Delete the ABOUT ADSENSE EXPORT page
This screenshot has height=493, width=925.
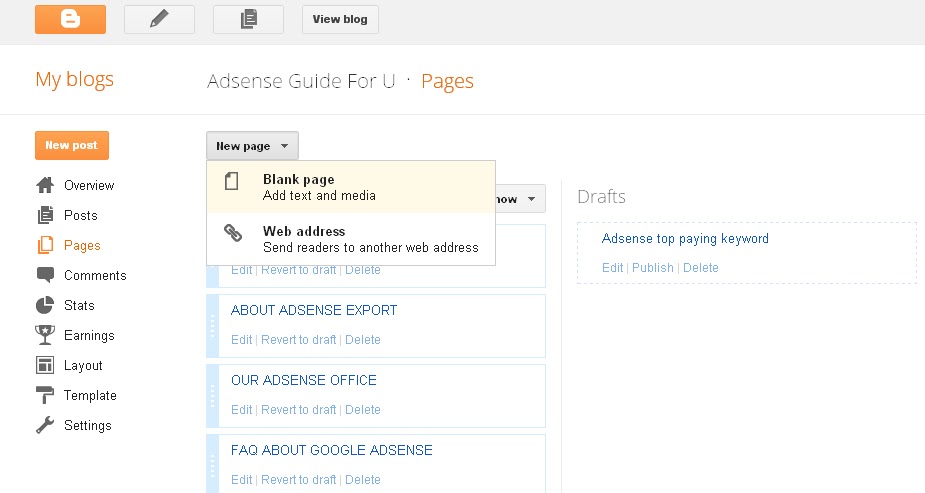pyautogui.click(x=363, y=340)
